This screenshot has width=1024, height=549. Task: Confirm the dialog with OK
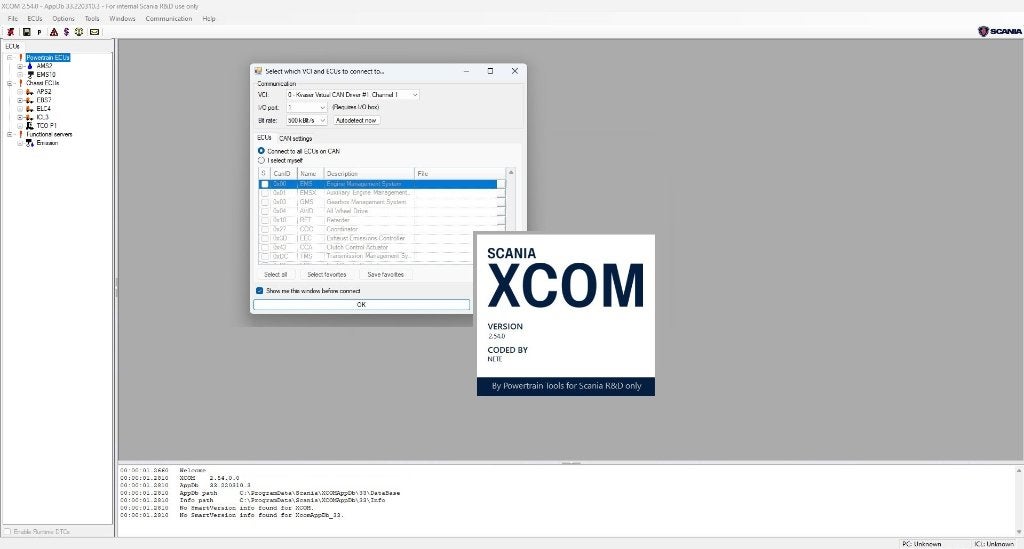tap(361, 305)
